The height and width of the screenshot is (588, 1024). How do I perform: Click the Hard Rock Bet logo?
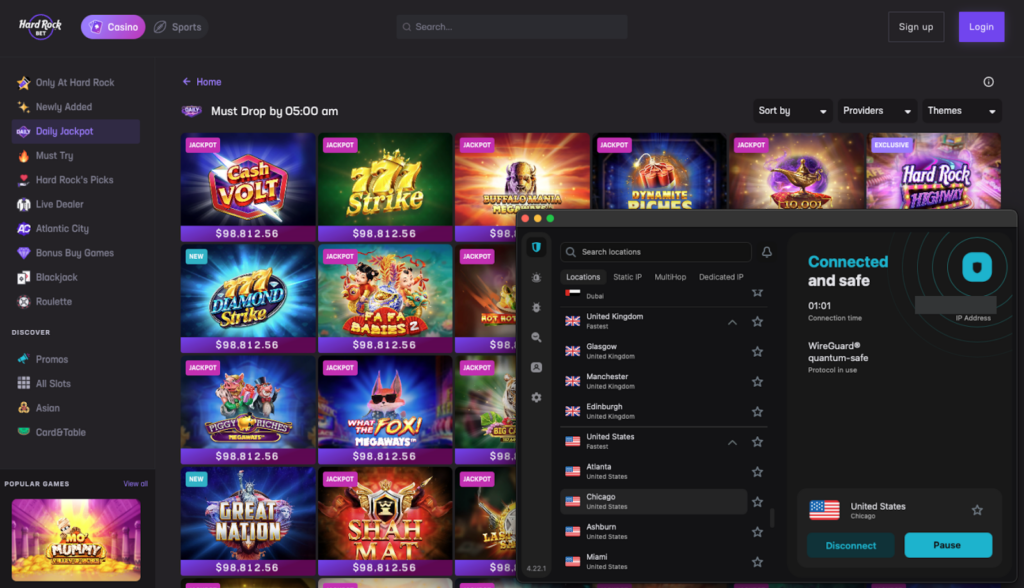coord(40,27)
